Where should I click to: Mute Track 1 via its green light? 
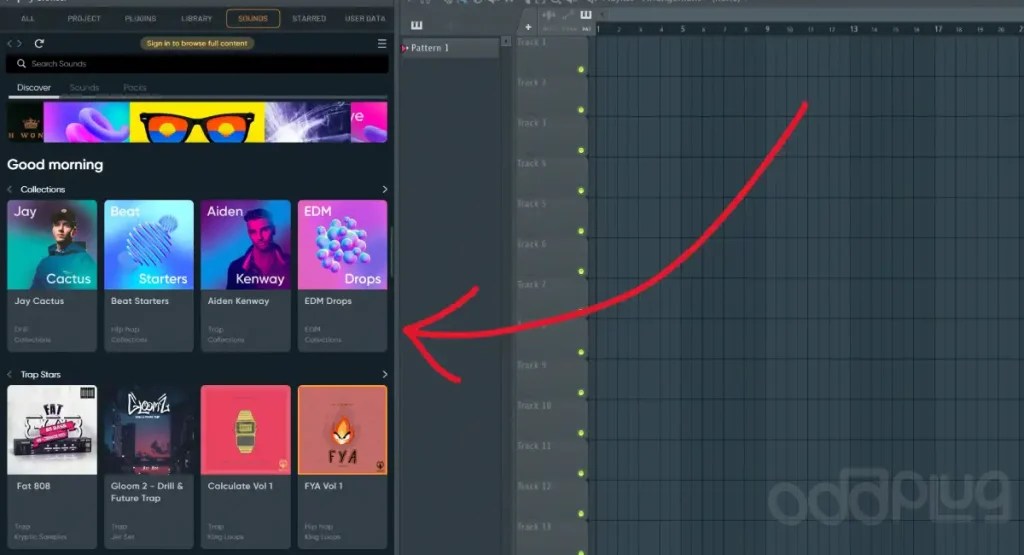581,70
